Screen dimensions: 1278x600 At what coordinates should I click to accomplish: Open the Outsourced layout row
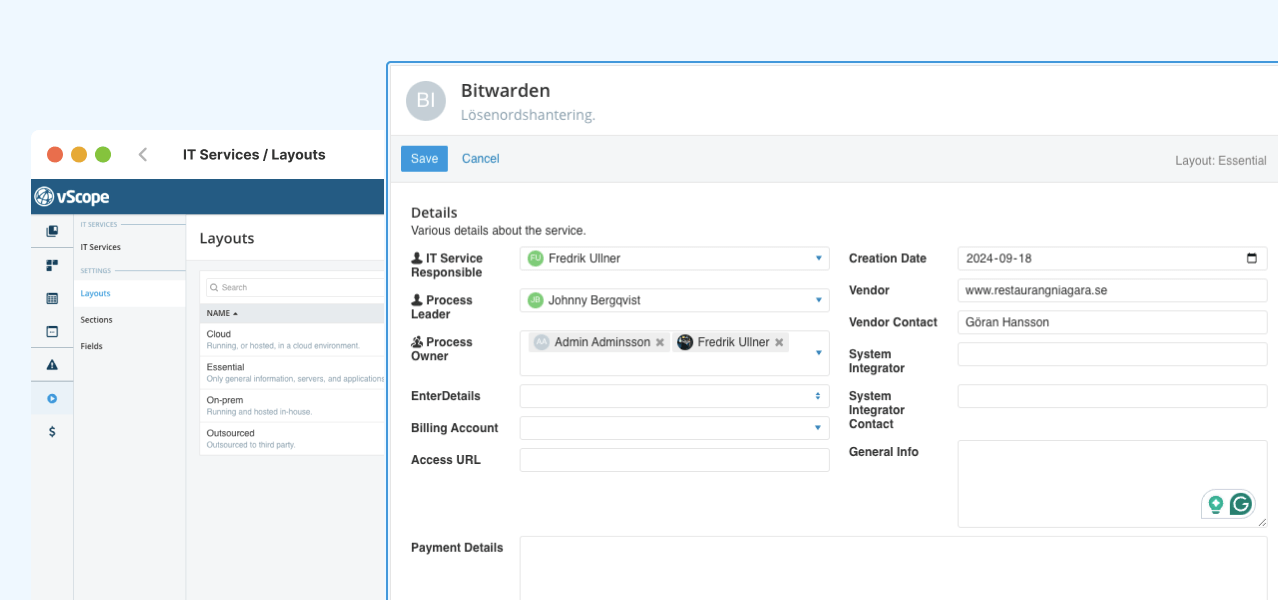(292, 438)
